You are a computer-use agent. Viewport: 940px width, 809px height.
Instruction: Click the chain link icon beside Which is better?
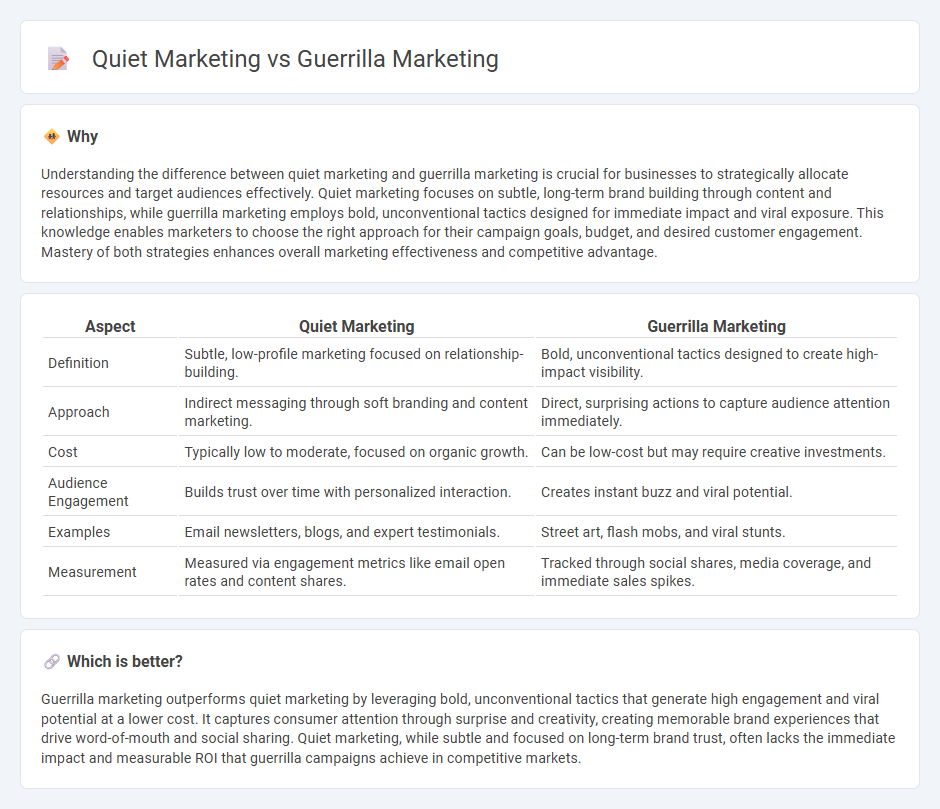click(52, 661)
